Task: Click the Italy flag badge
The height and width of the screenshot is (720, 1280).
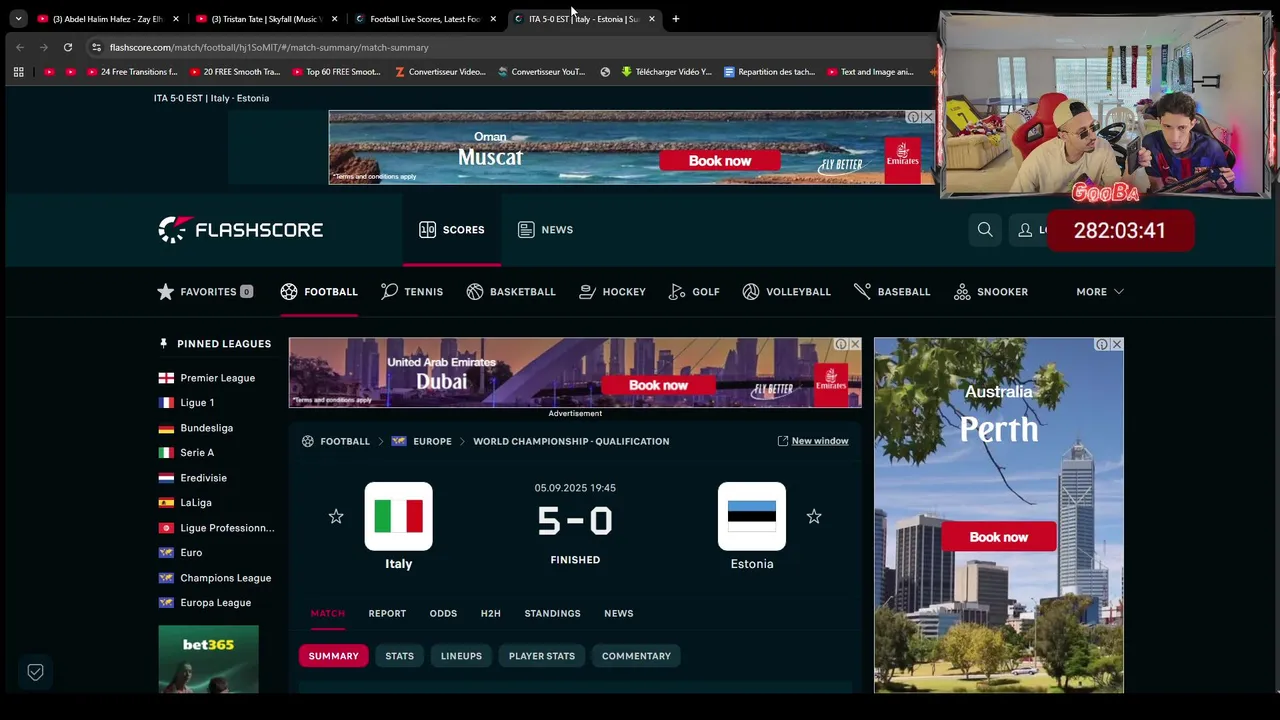Action: point(399,516)
